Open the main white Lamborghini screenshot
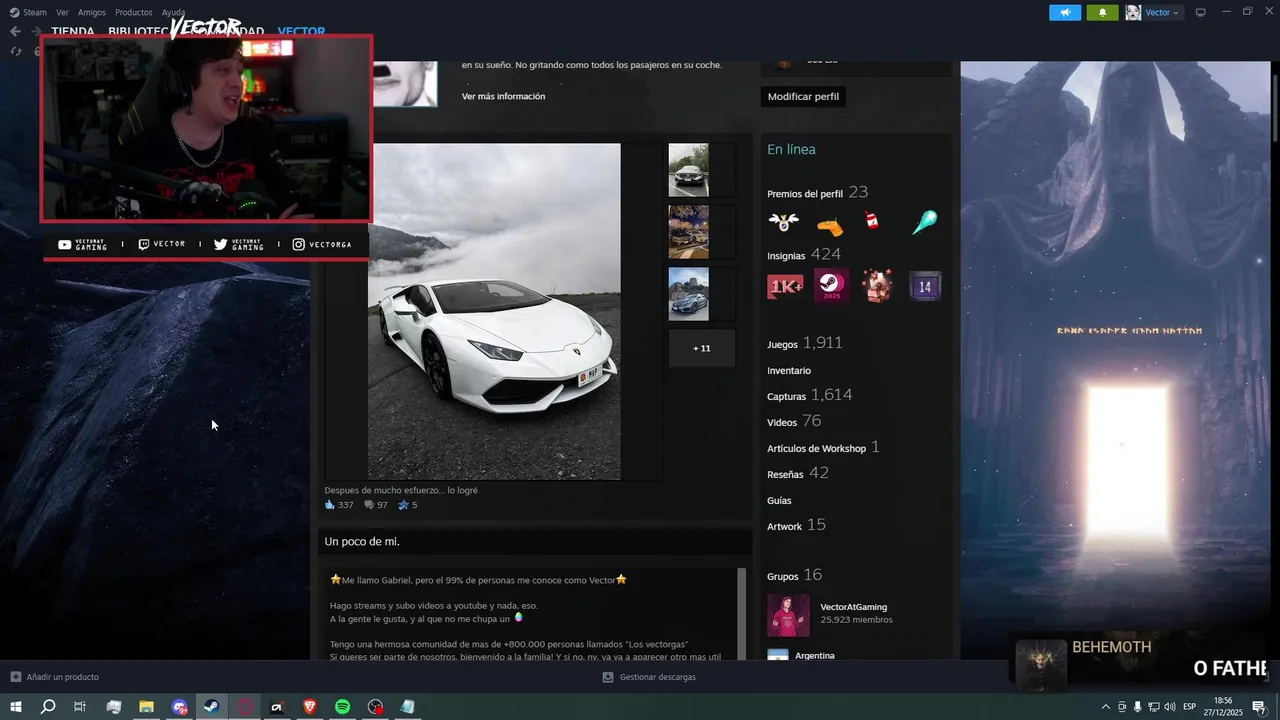The width and height of the screenshot is (1280, 720). pos(494,311)
